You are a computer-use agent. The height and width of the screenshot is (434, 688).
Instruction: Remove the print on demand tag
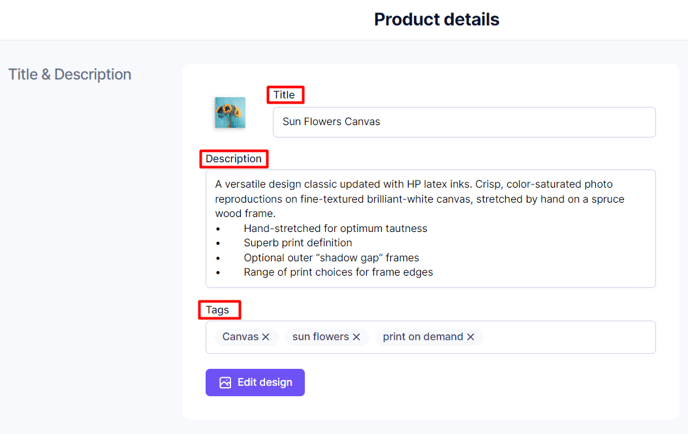tap(470, 337)
